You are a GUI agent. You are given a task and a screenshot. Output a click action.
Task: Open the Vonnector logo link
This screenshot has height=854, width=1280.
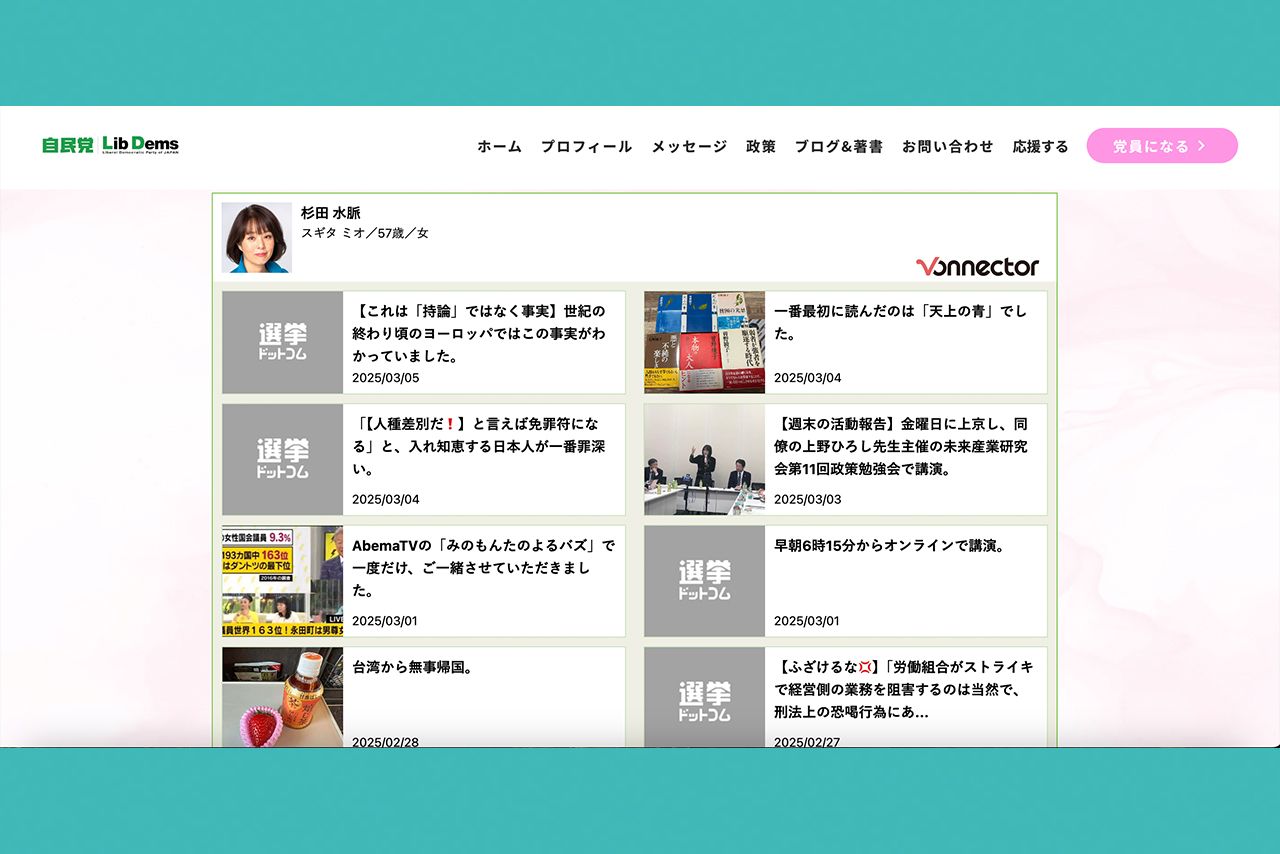(x=977, y=267)
